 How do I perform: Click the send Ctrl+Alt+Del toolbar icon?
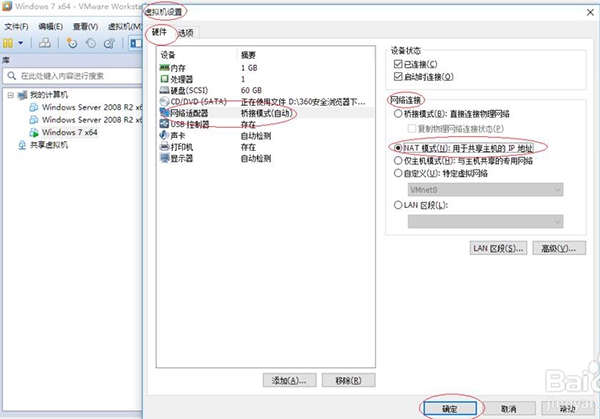tap(45, 43)
